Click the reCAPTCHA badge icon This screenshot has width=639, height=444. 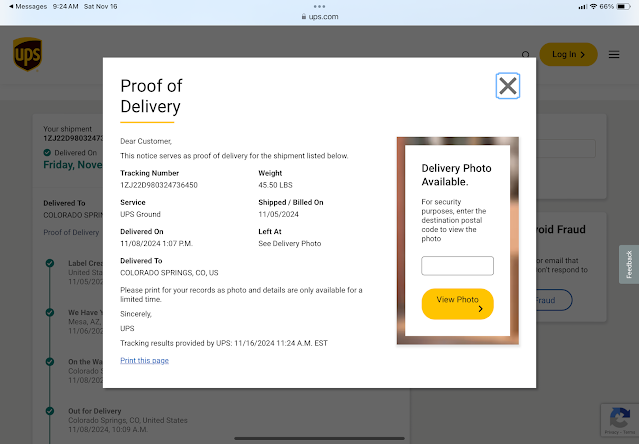click(619, 420)
